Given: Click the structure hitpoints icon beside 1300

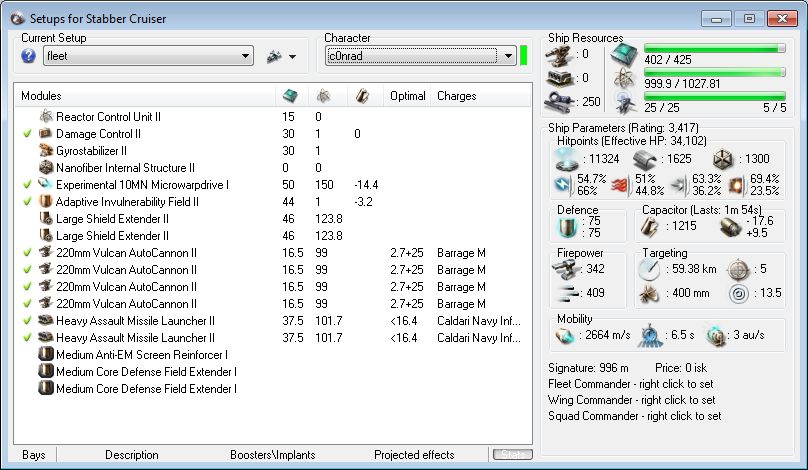Looking at the screenshot, I should (x=723, y=159).
